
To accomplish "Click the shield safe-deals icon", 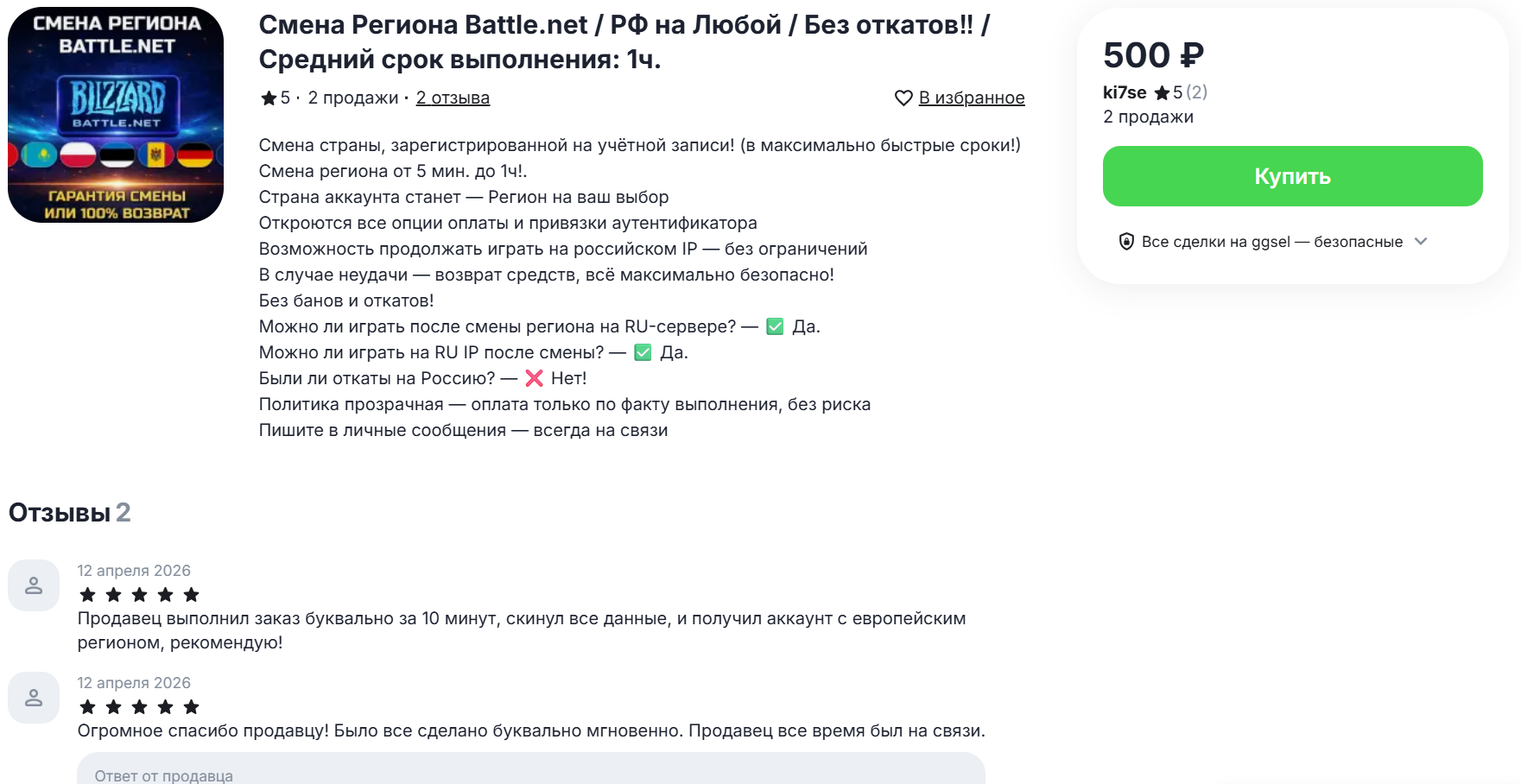I will 1126,242.
